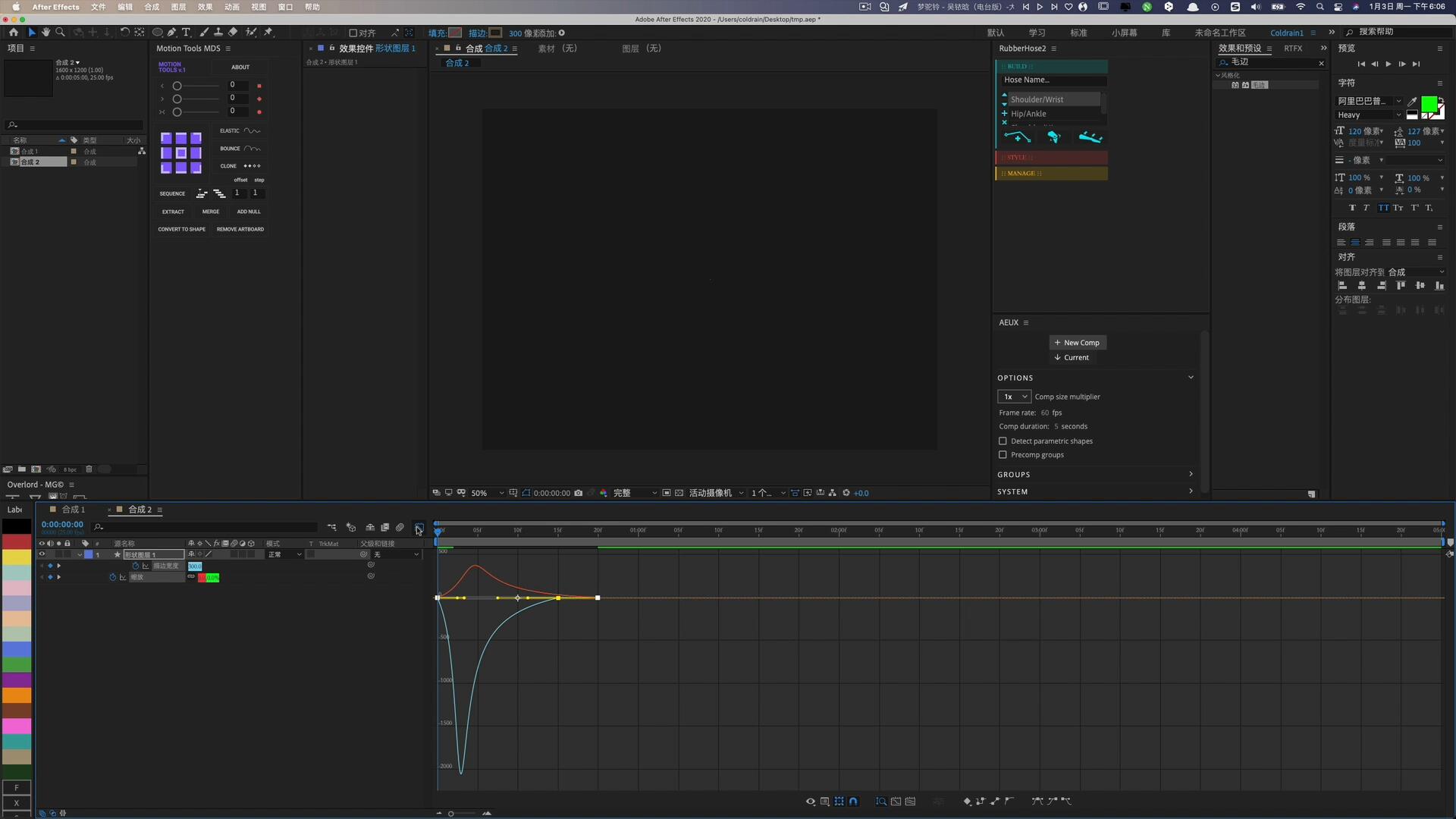Click CONVERT TO SHAPE button
The height and width of the screenshot is (819, 1456).
point(181,229)
